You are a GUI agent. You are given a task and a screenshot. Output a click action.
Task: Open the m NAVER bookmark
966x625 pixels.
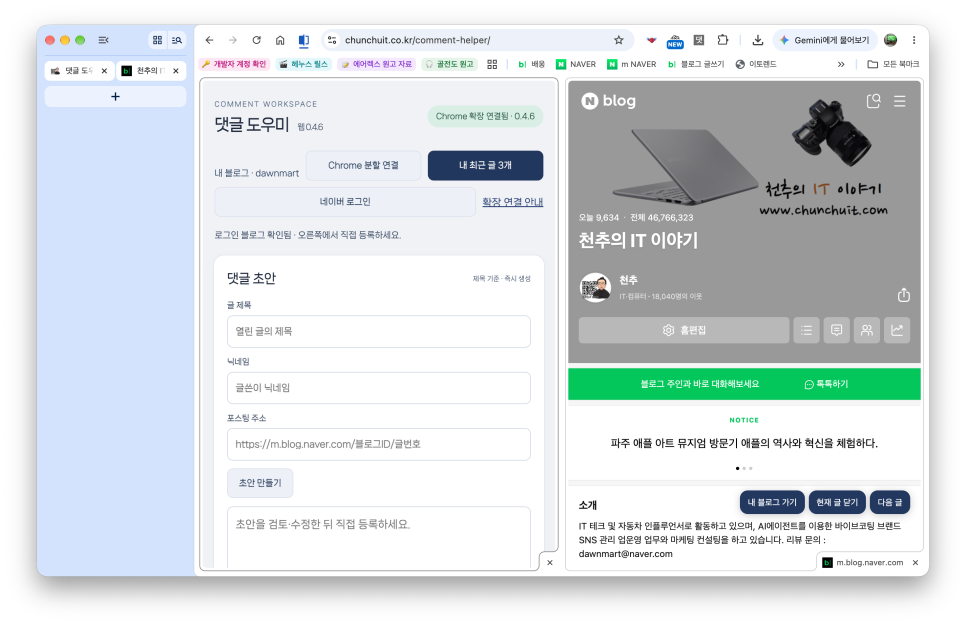[631, 64]
